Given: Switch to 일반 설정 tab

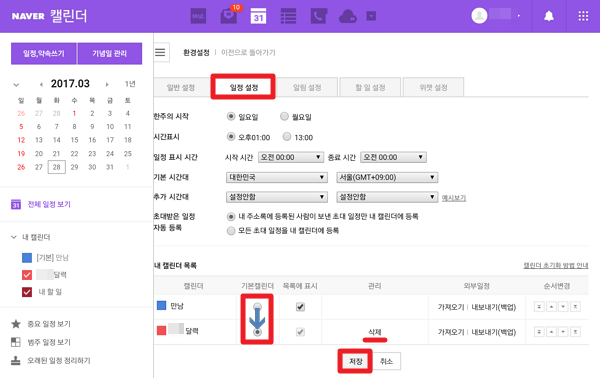Looking at the screenshot, I should (181, 87).
